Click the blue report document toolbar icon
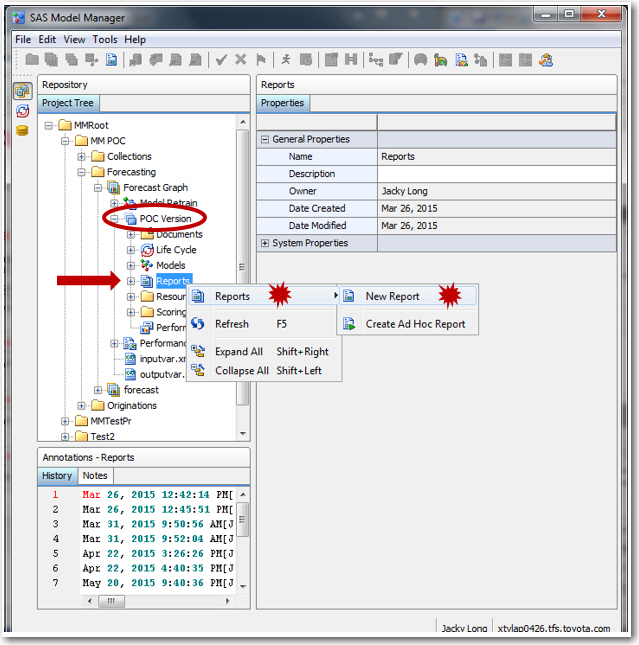Viewport: 639px width, 645px height. pyautogui.click(x=111, y=60)
